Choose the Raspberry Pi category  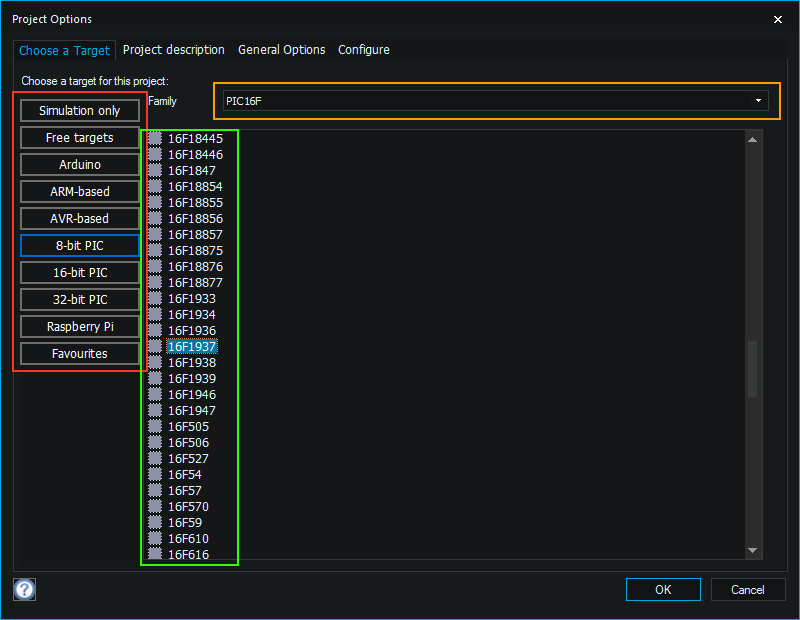click(x=80, y=327)
